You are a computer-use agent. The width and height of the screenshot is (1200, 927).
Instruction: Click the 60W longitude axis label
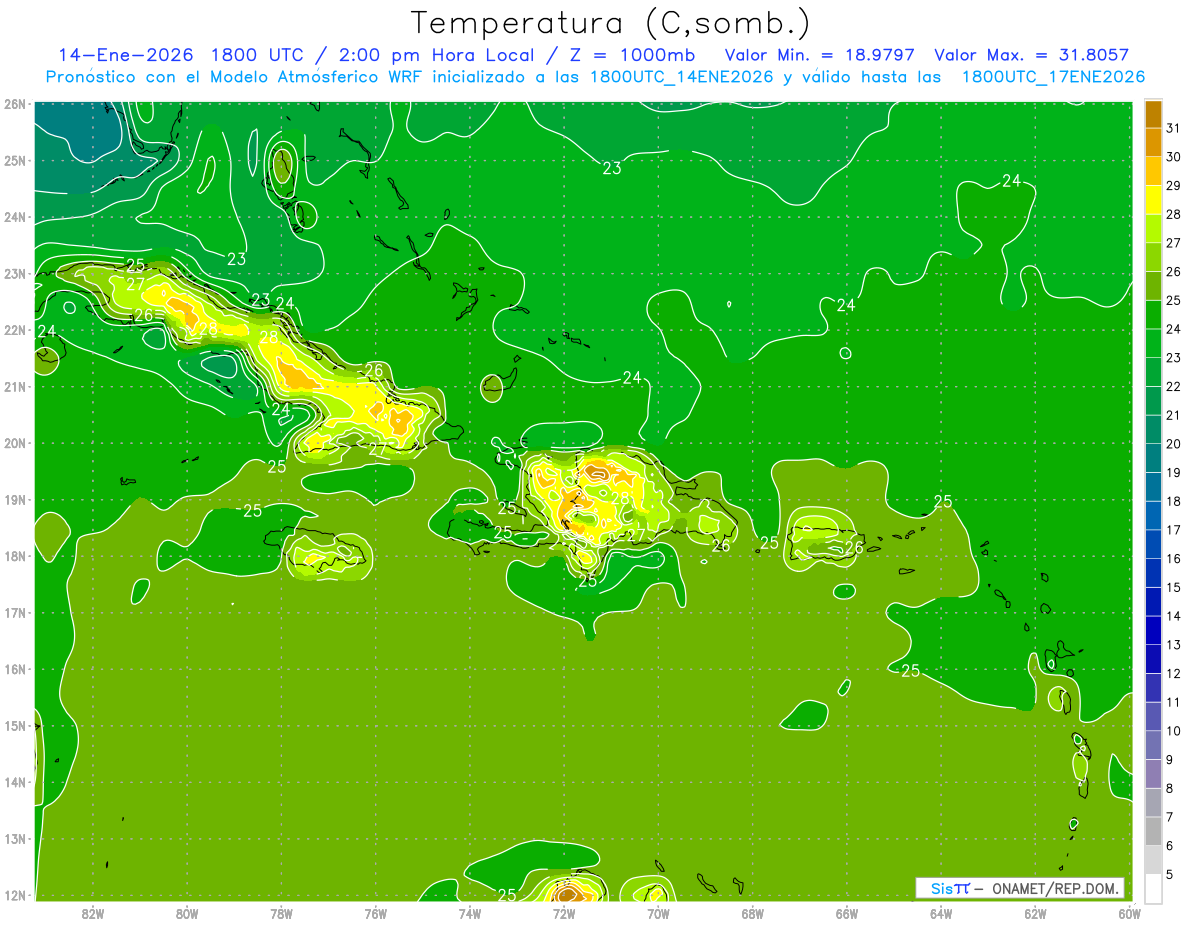(x=1129, y=913)
